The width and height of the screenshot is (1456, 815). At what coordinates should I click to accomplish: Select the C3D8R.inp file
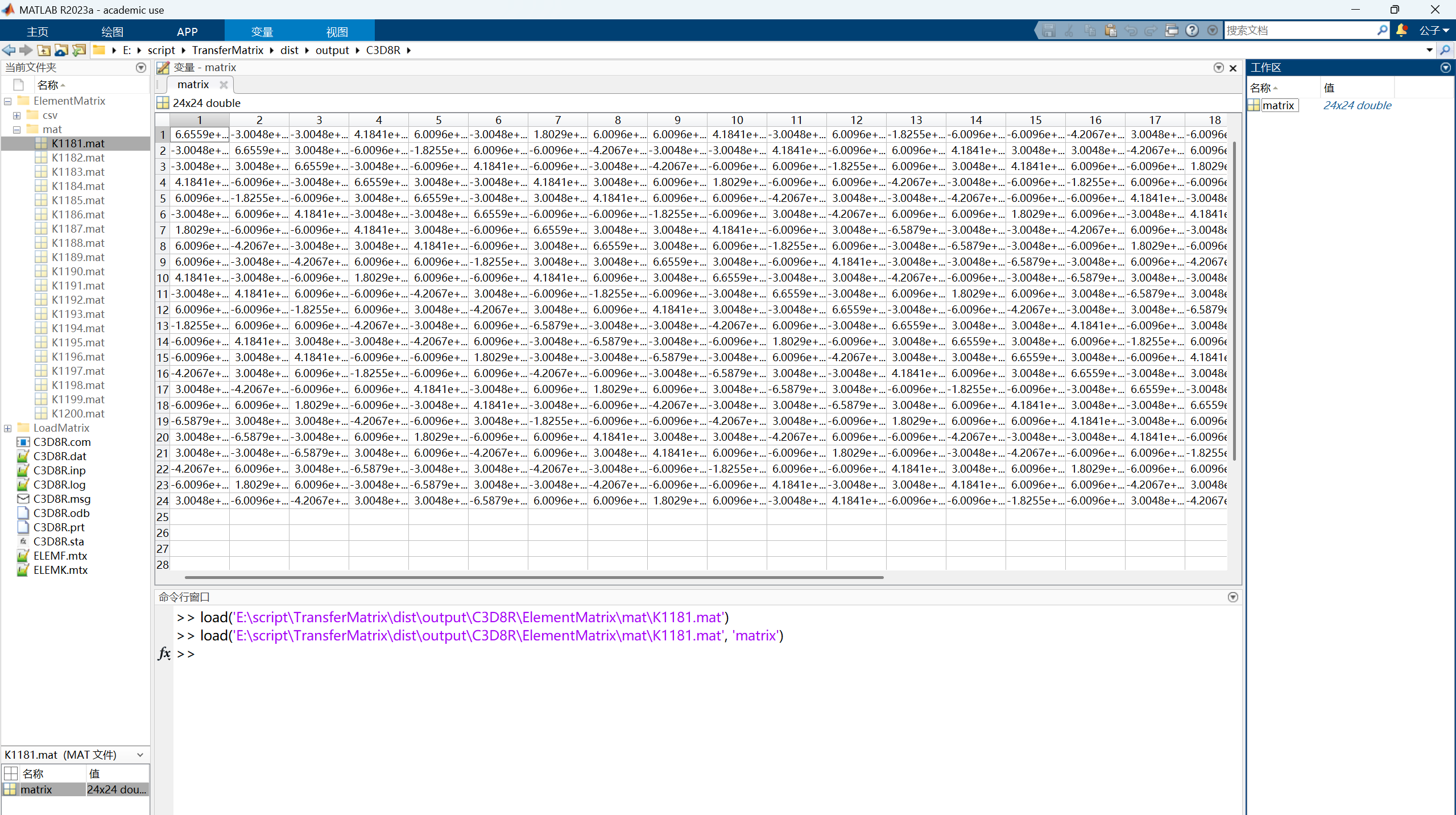(x=59, y=470)
